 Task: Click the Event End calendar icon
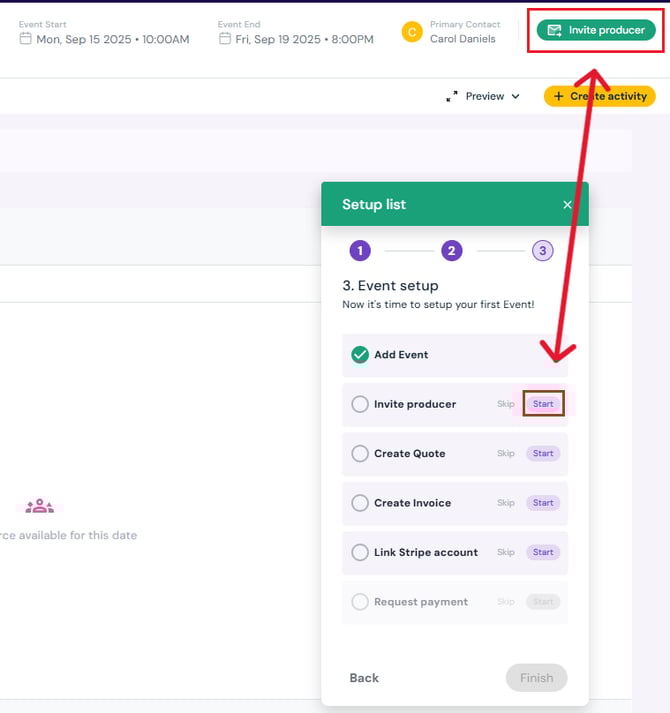pos(225,39)
